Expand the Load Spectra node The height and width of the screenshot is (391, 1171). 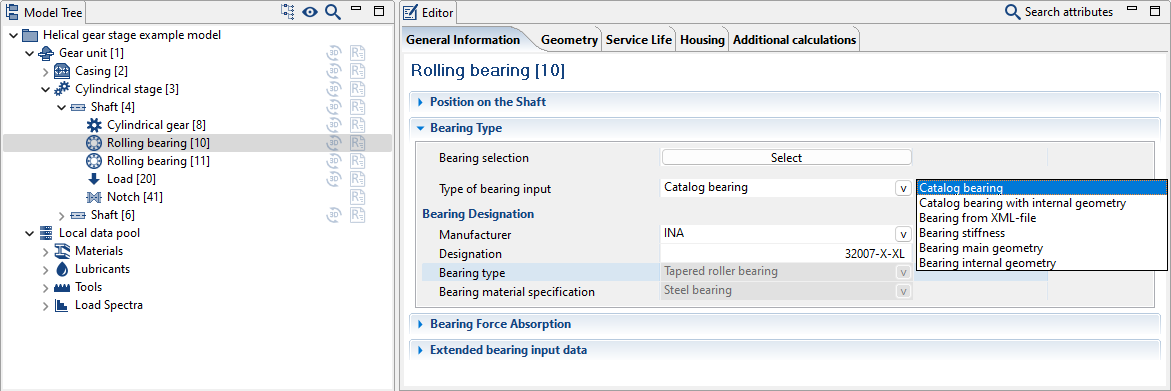[46, 305]
